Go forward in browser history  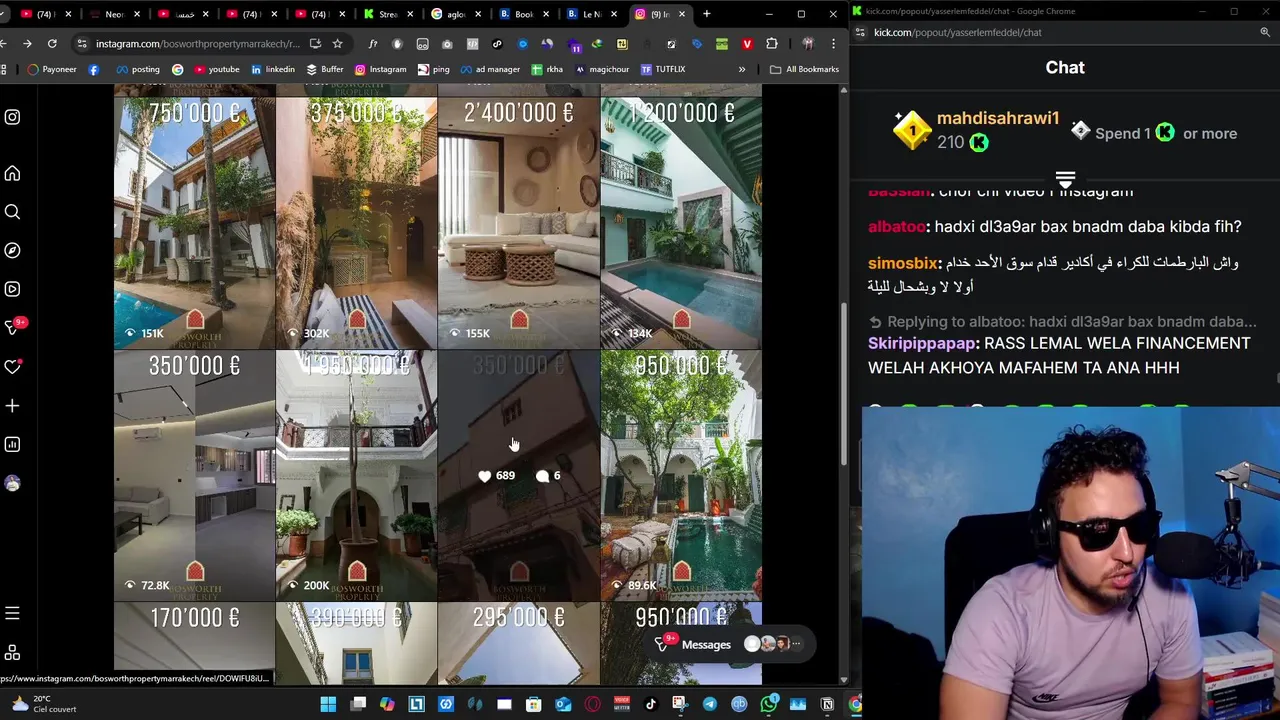point(27,44)
